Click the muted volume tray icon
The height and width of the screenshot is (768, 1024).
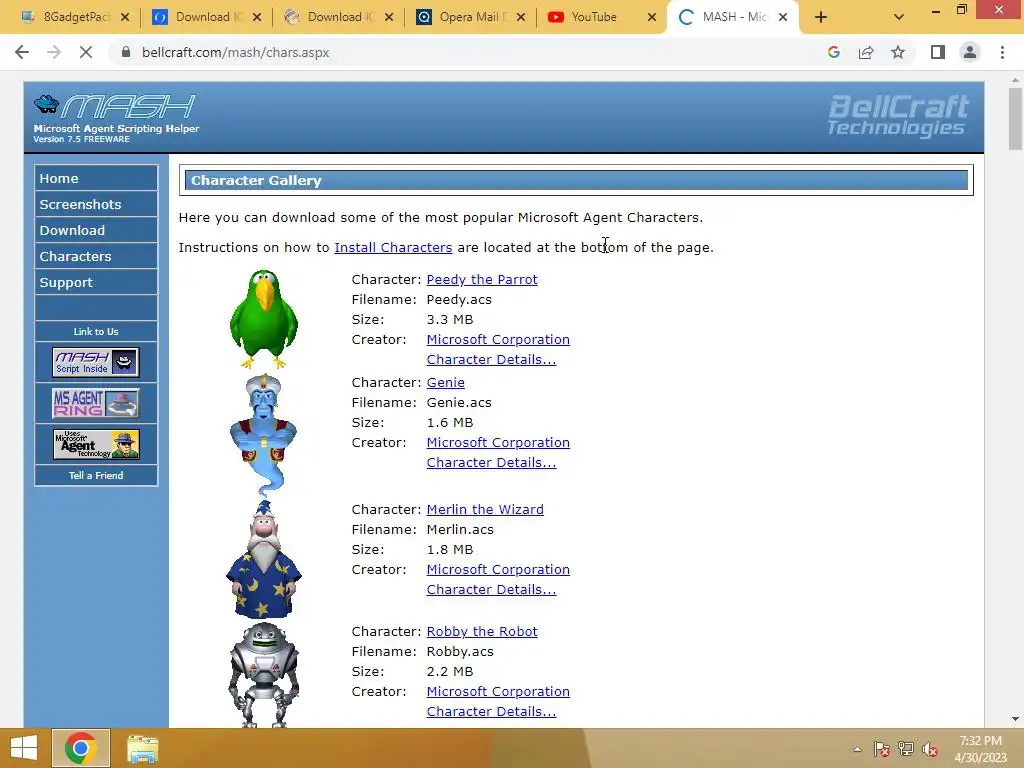pos(930,749)
